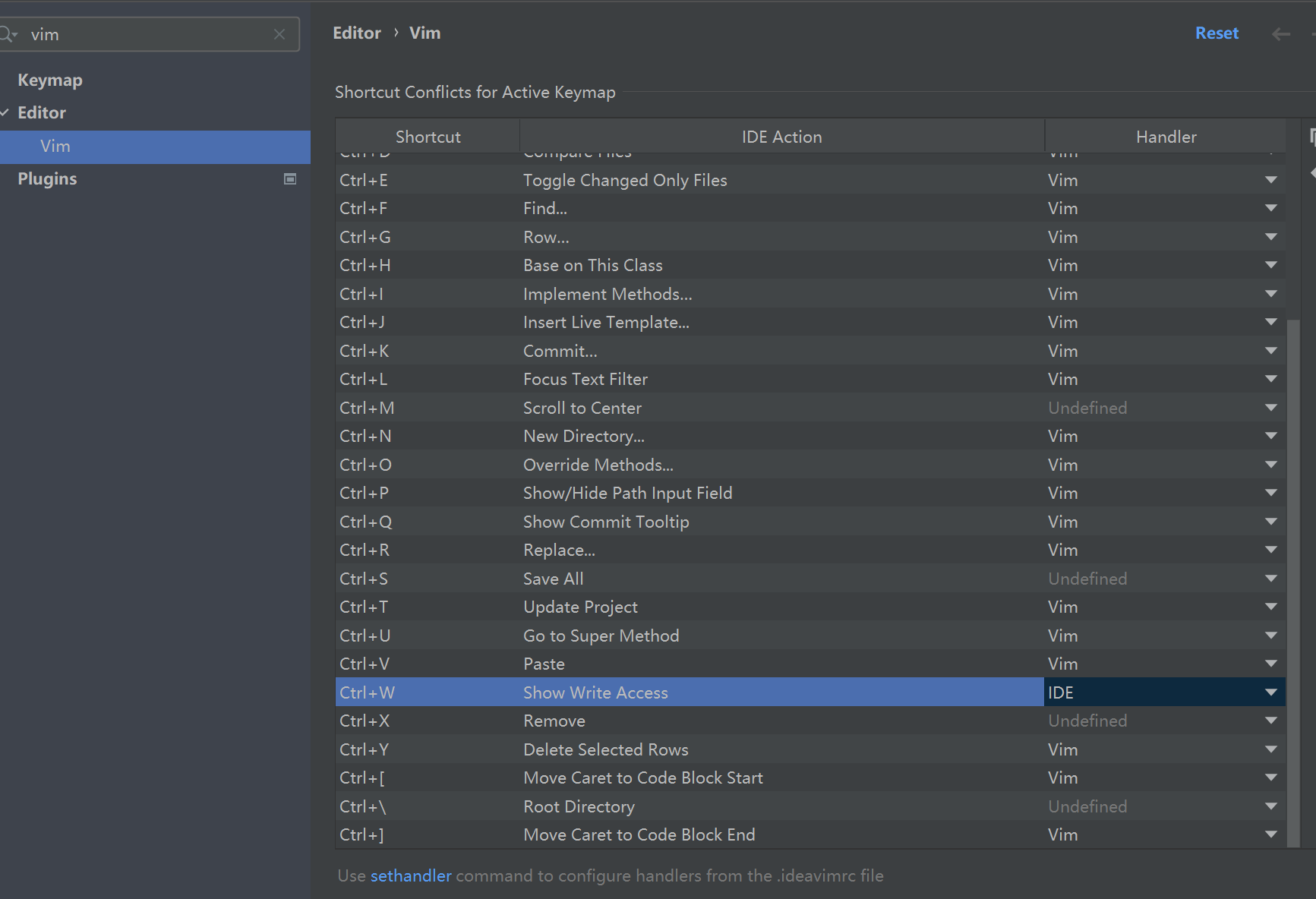Viewport: 1316px width, 899px height.
Task: Click the Reset link
Action: (x=1217, y=33)
